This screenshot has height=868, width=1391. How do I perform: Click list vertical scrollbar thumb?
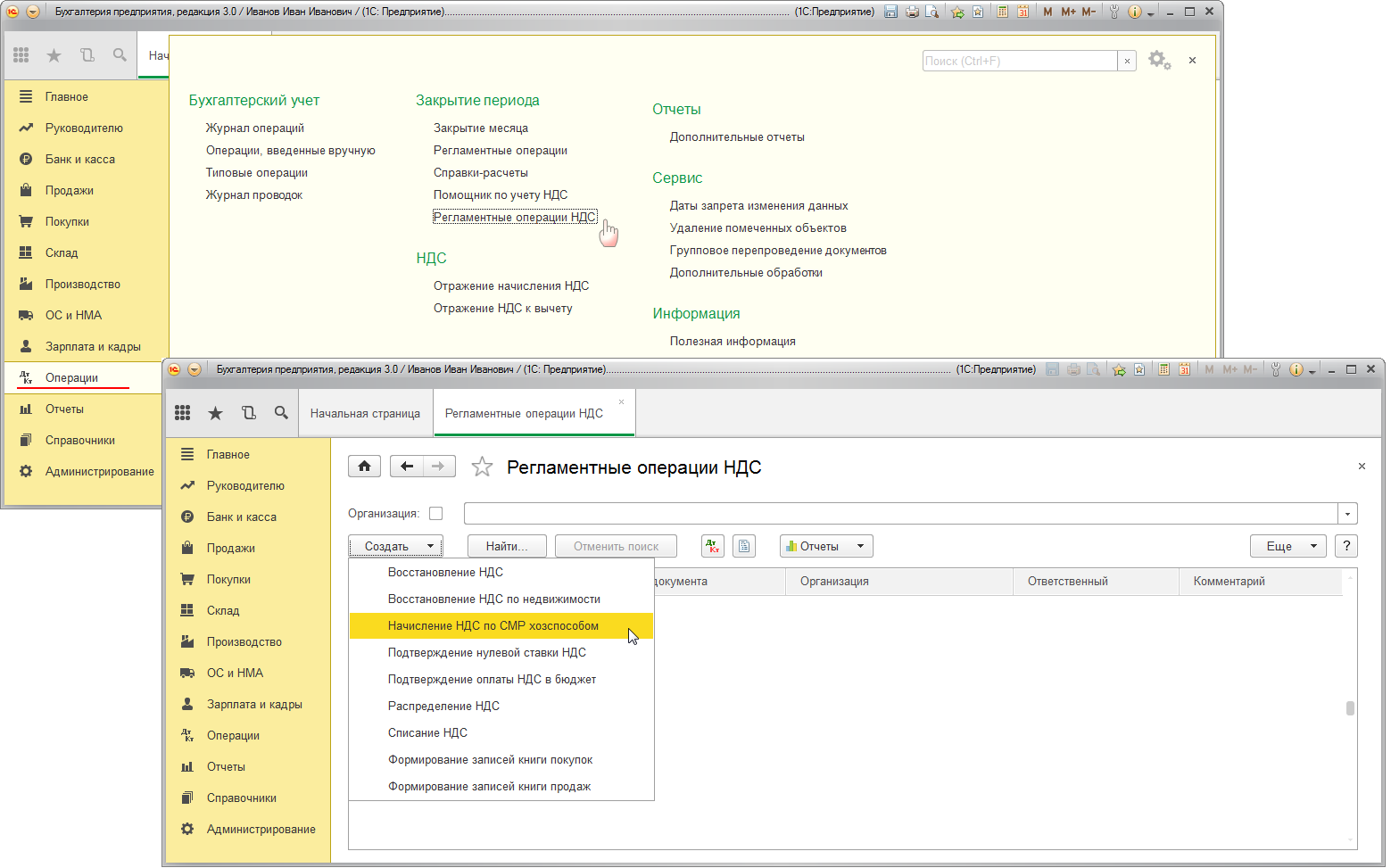pyautogui.click(x=1350, y=708)
